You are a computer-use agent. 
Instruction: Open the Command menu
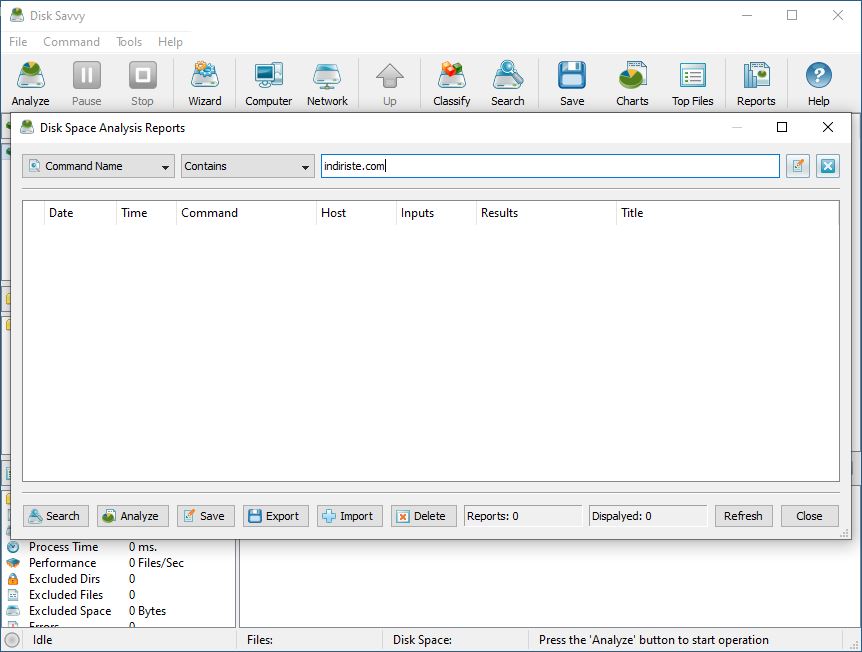(71, 42)
